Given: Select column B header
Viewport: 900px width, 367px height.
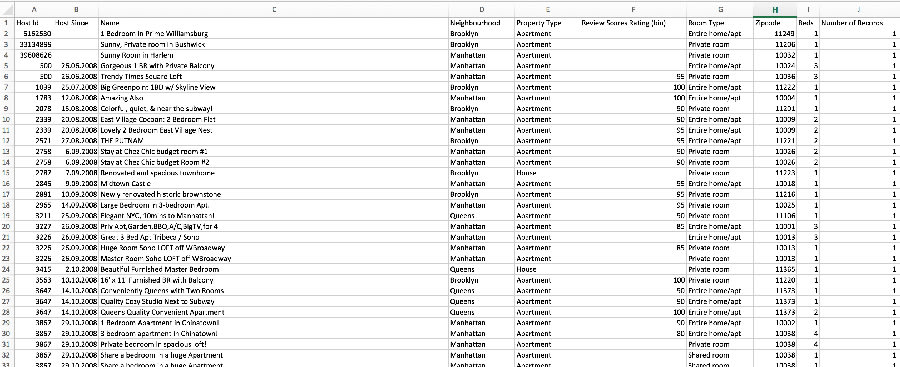Looking at the screenshot, I should (x=76, y=9).
